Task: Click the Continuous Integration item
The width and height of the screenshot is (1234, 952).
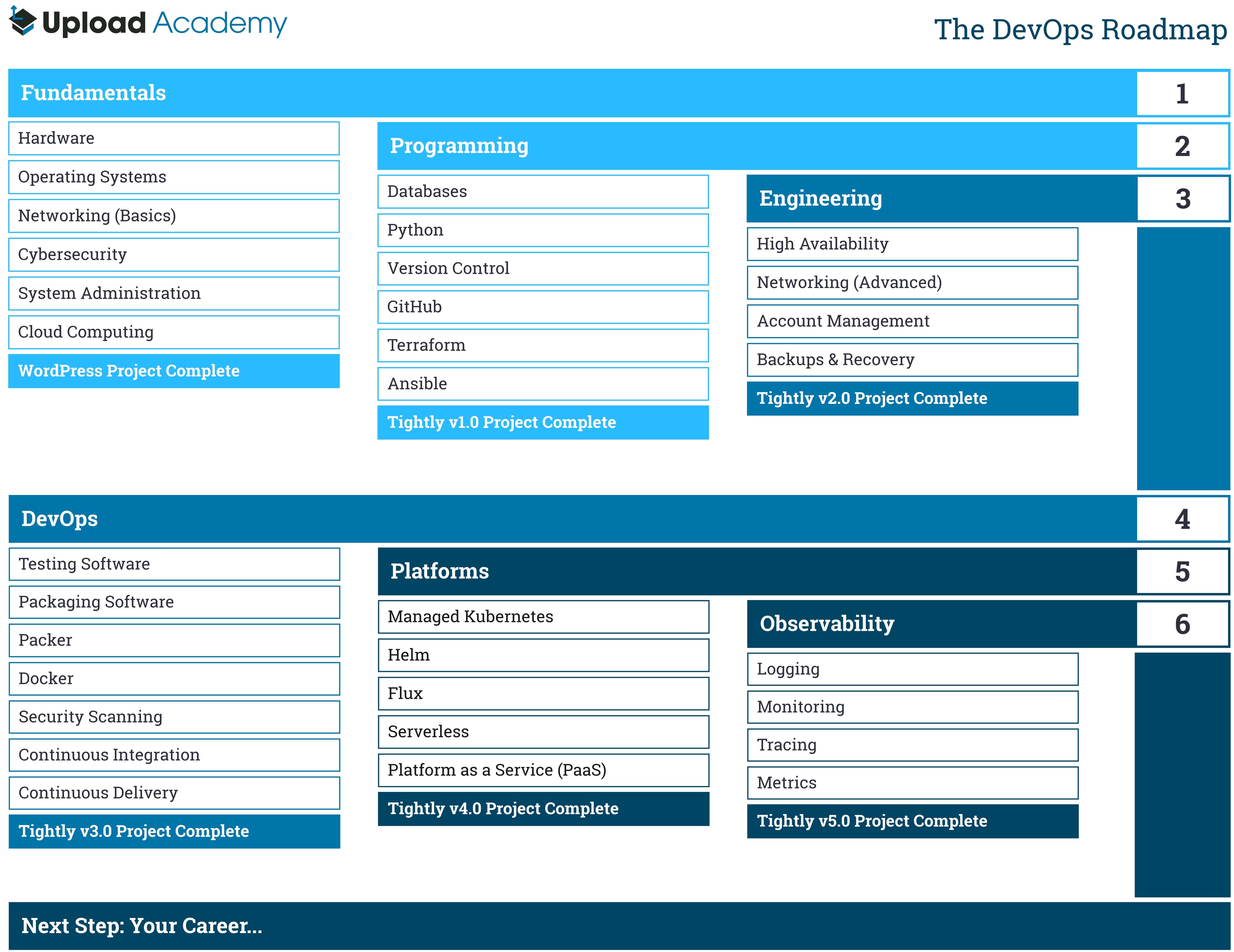Action: click(x=174, y=755)
